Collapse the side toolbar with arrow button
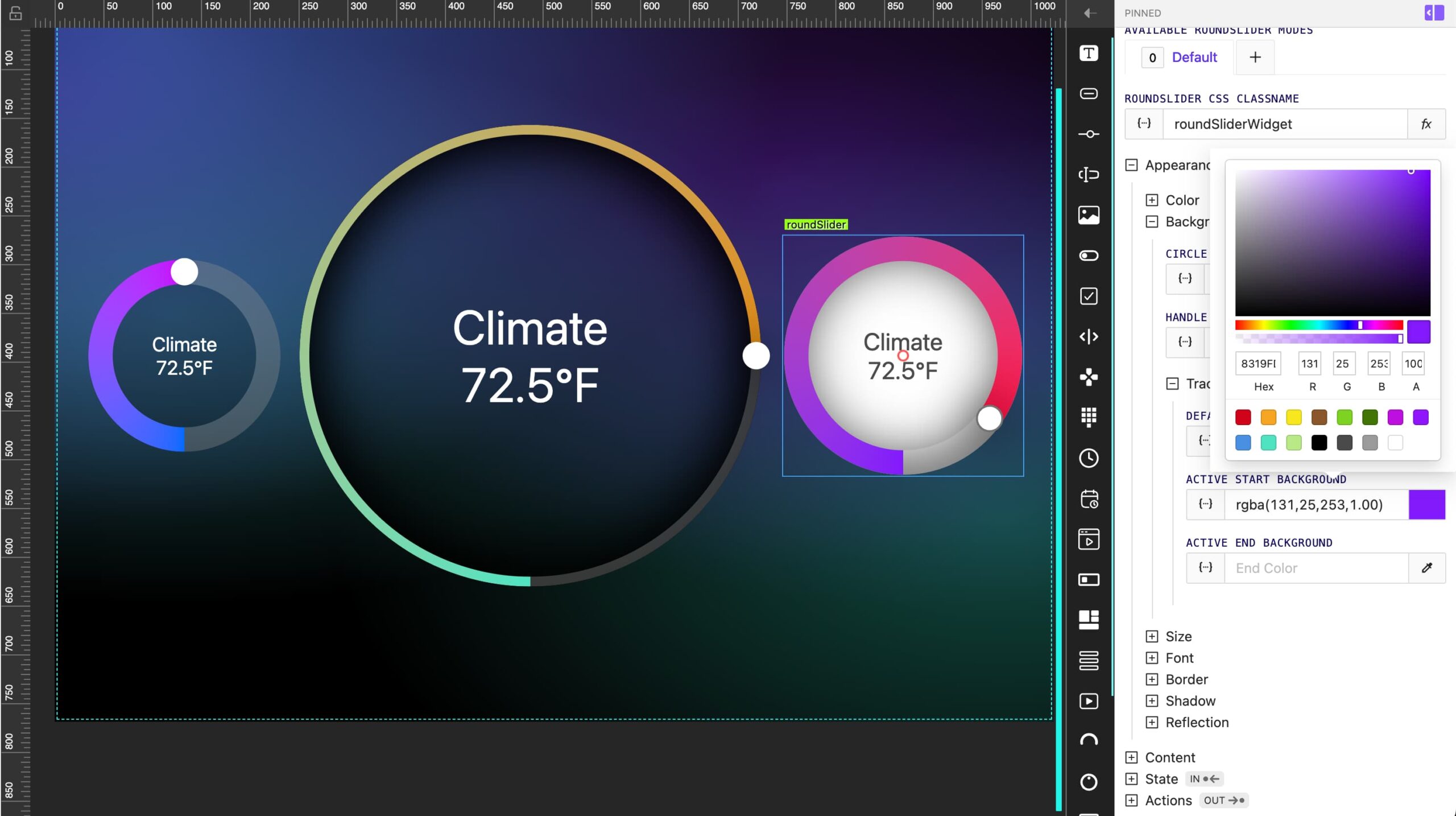Image resolution: width=1456 pixels, height=816 pixels. click(x=1090, y=13)
